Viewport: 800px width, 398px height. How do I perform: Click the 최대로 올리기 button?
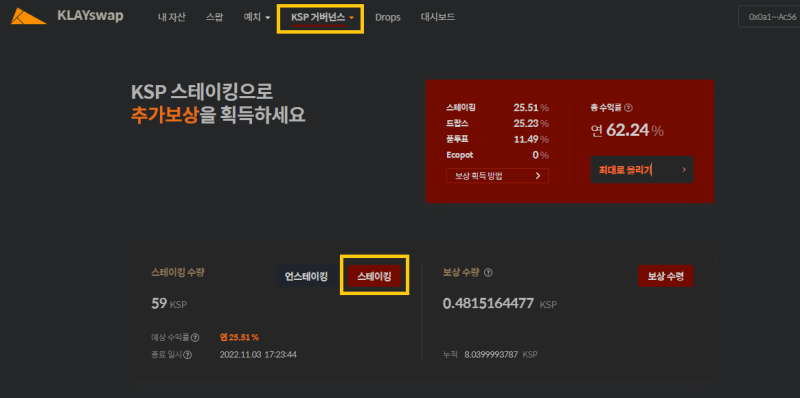[642, 169]
